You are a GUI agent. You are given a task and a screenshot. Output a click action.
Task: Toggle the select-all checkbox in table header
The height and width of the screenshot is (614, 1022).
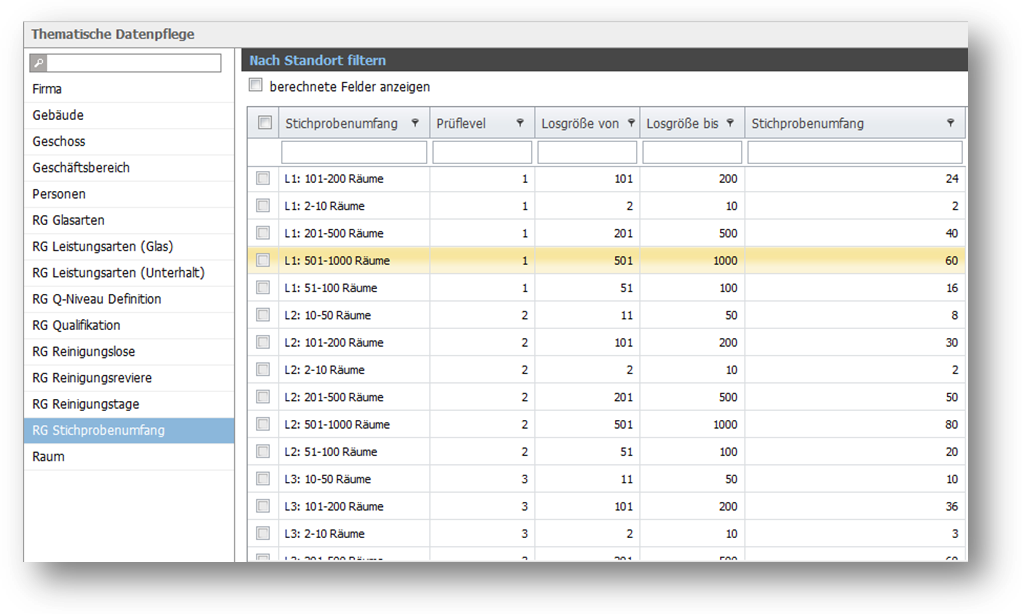[265, 123]
